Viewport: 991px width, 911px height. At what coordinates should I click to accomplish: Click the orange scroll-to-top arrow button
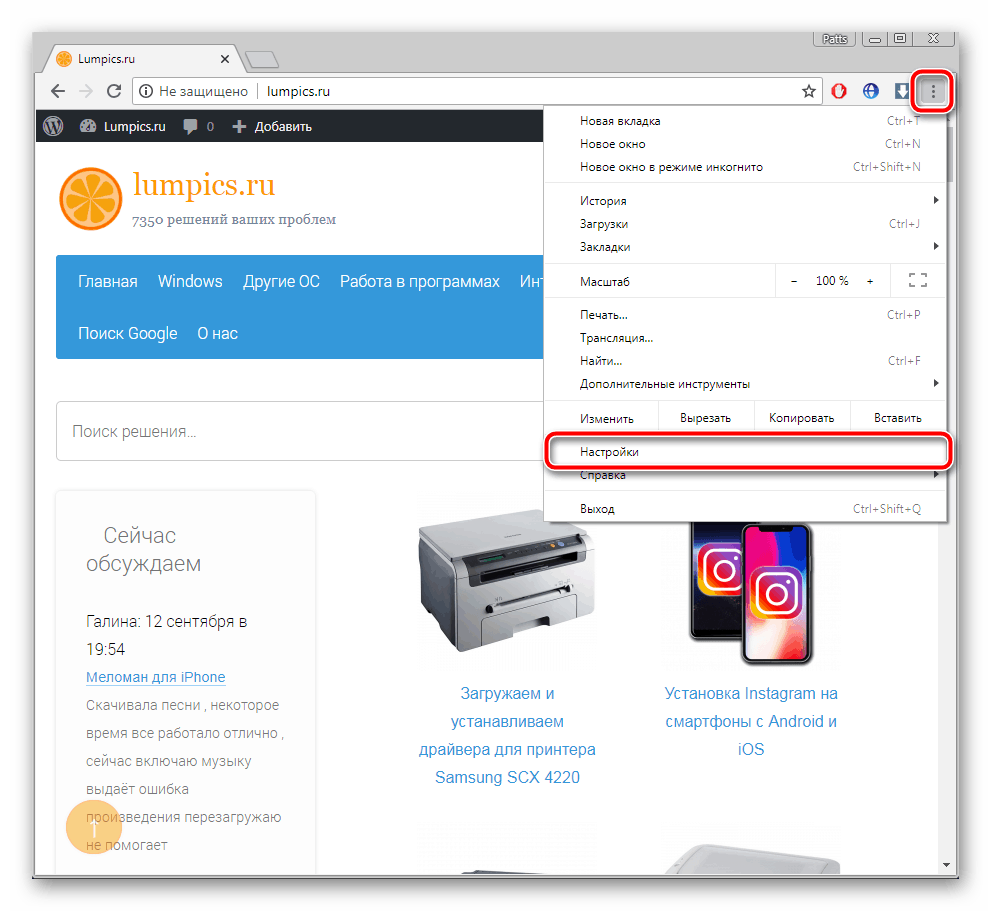pos(94,828)
